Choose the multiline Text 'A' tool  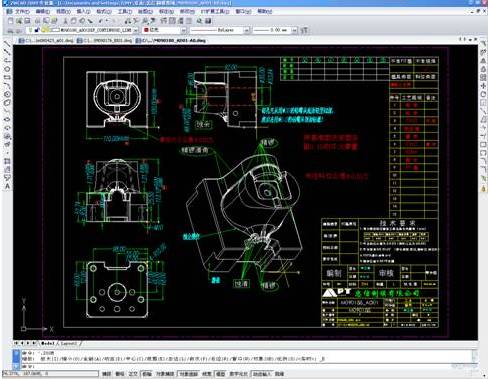coord(7,186)
